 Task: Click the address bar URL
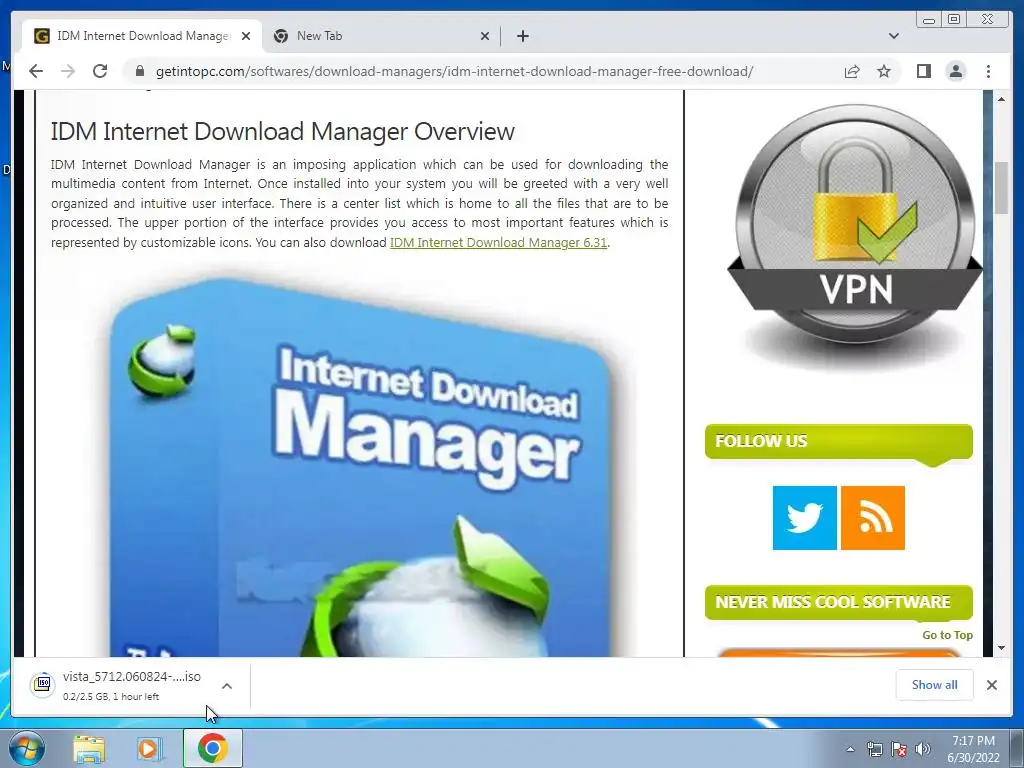tap(454, 71)
